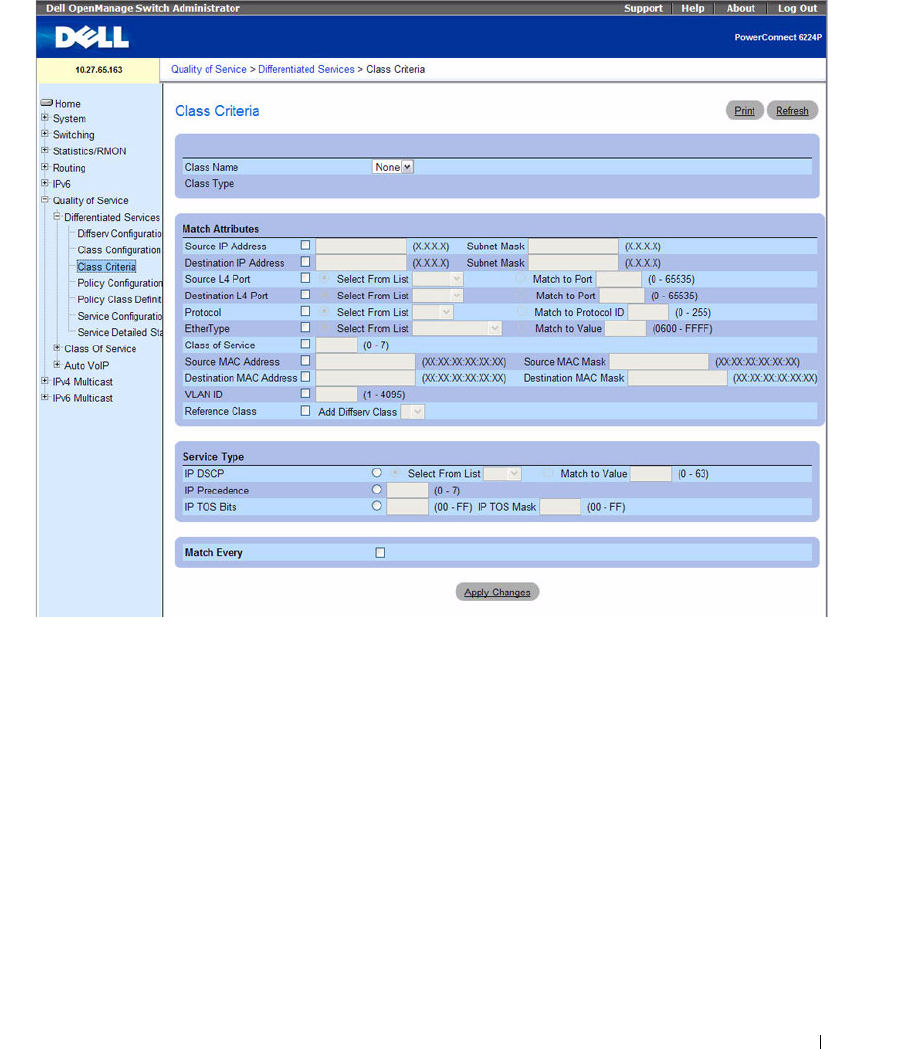Click Log Out in the top bar
This screenshot has height=1049, width=900.
797,8
